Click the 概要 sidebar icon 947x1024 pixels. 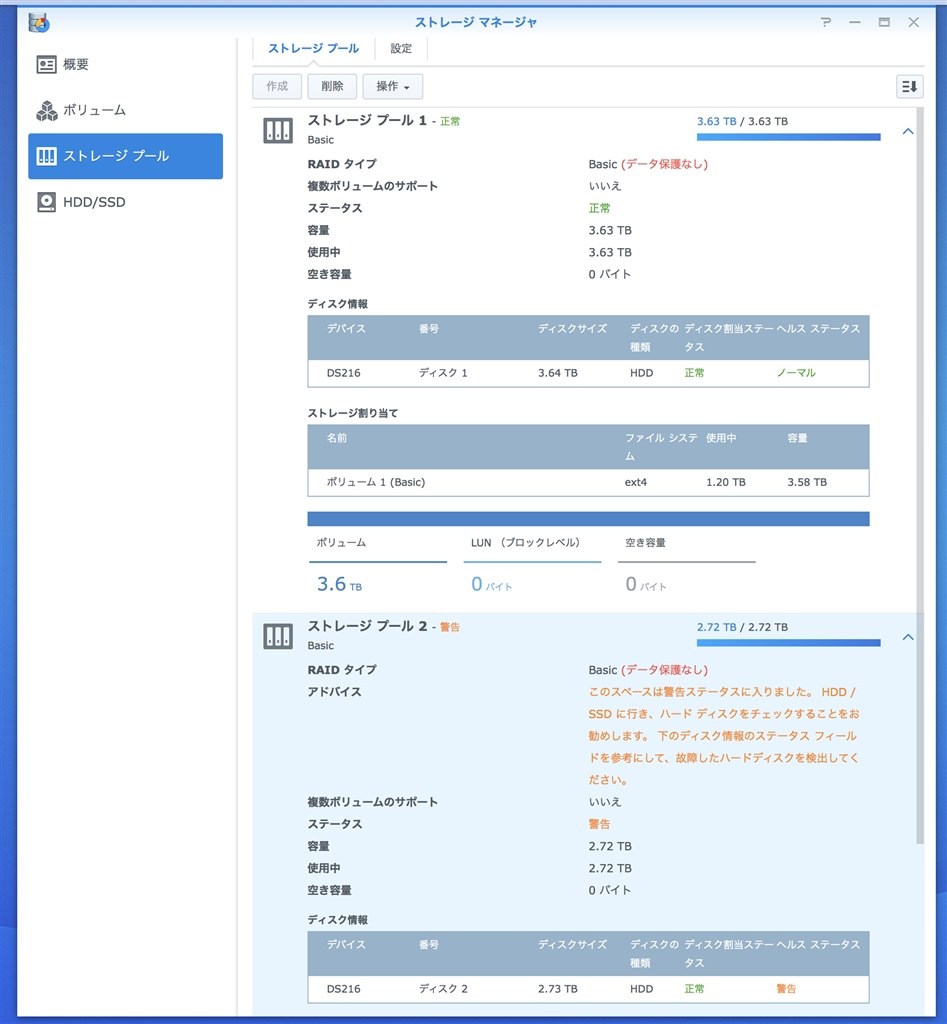(46, 65)
